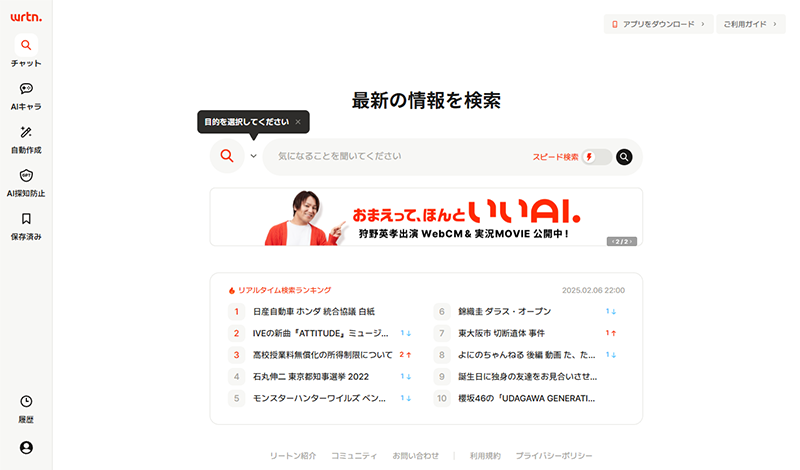The height and width of the screenshot is (470, 800).
Task: Click rank number 1 badge
Action: pos(236,311)
